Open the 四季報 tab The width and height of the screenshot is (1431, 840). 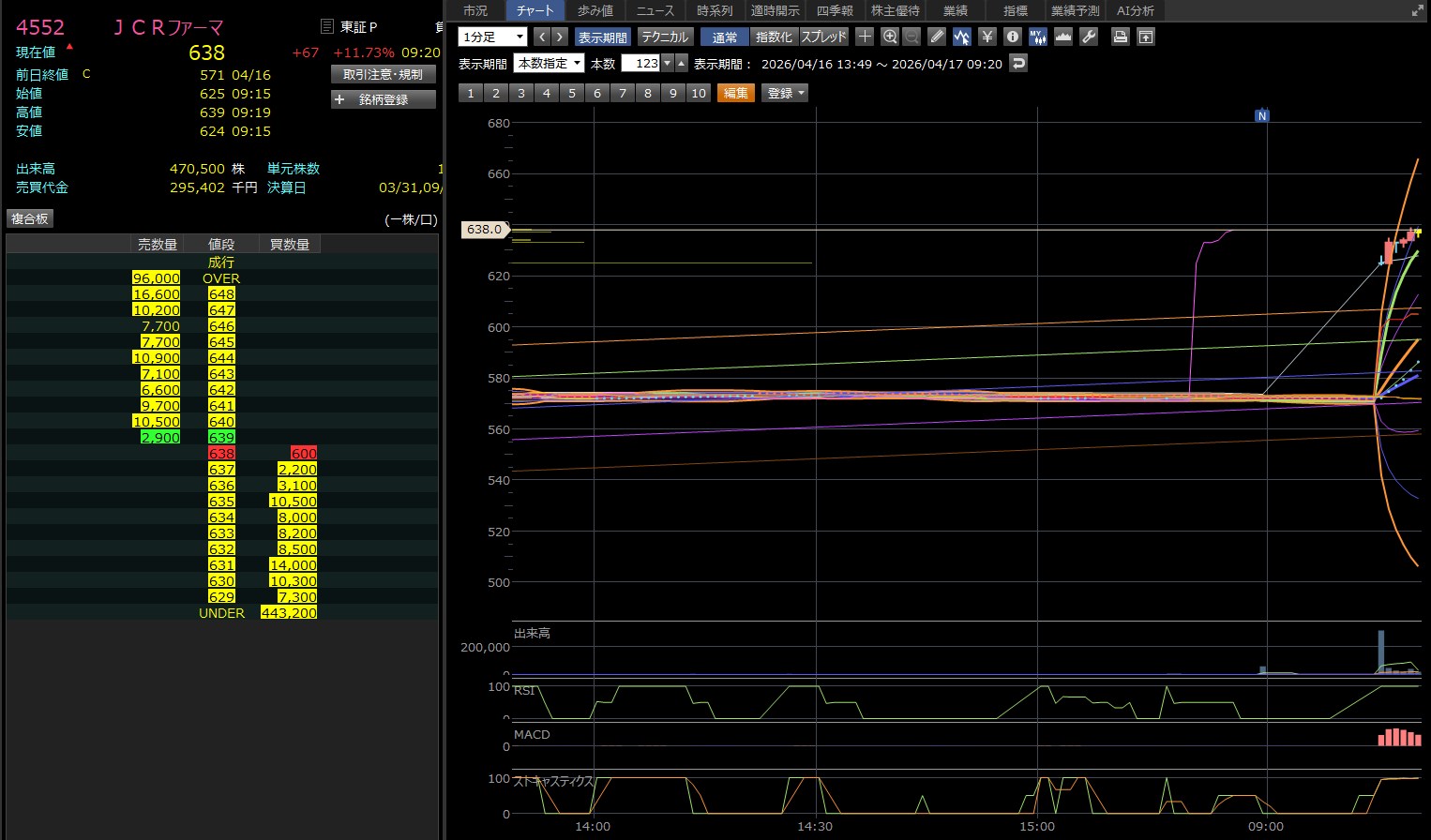835,10
